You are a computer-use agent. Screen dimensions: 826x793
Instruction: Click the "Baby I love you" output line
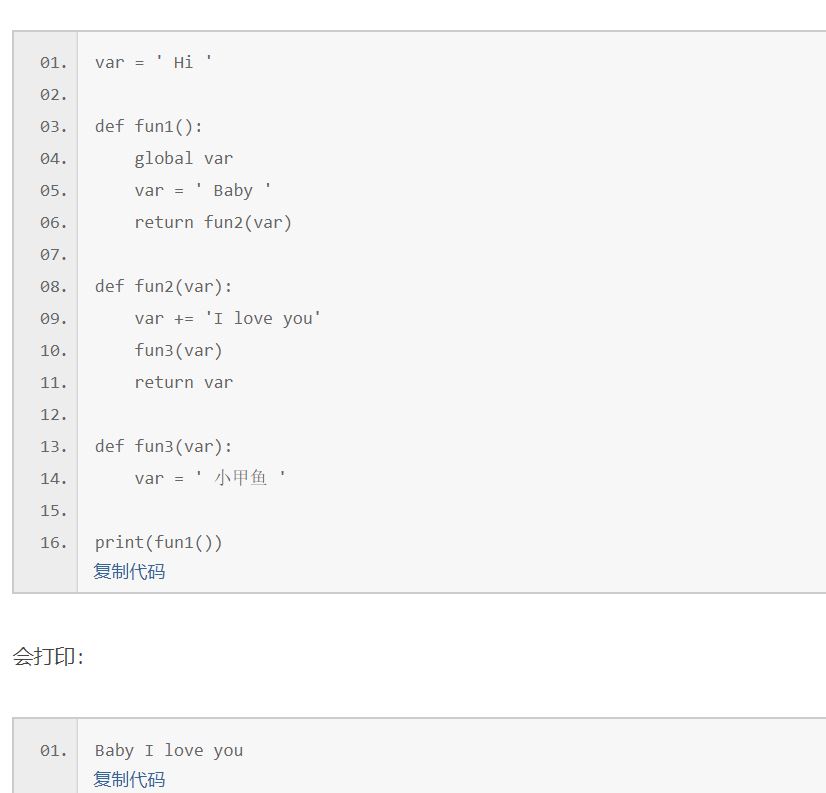point(168,750)
